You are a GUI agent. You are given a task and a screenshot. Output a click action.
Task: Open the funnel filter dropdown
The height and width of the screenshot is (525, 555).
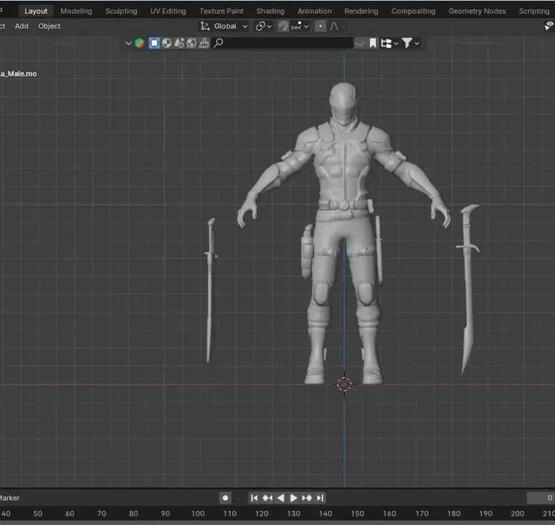(411, 43)
